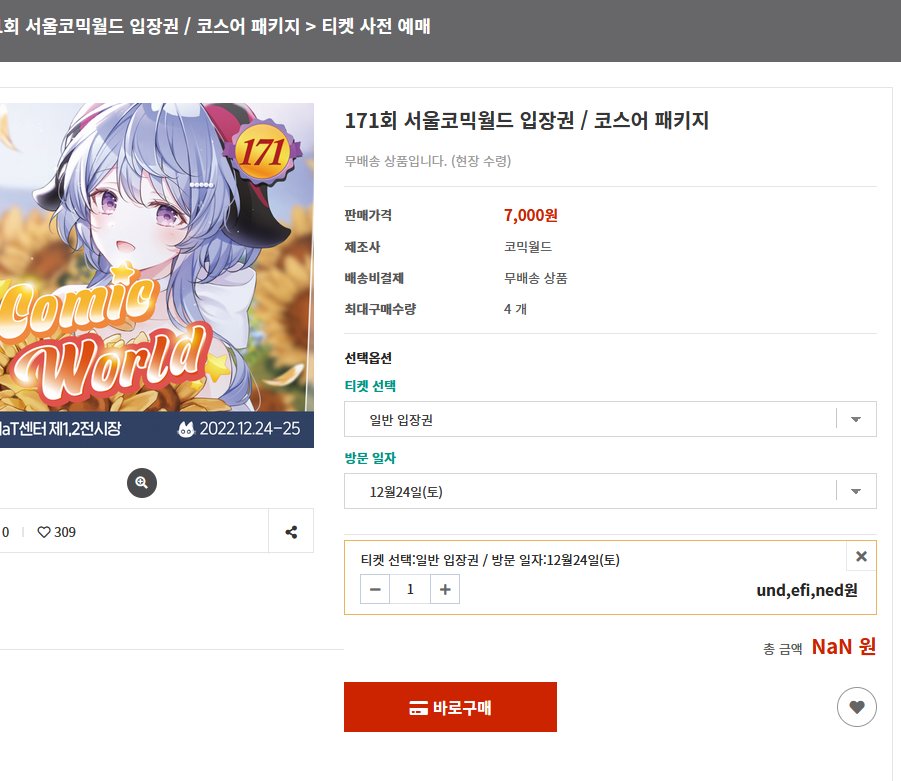The image size is (901, 781).
Task: Decrease ticket quantity with the minus button
Action: click(375, 590)
